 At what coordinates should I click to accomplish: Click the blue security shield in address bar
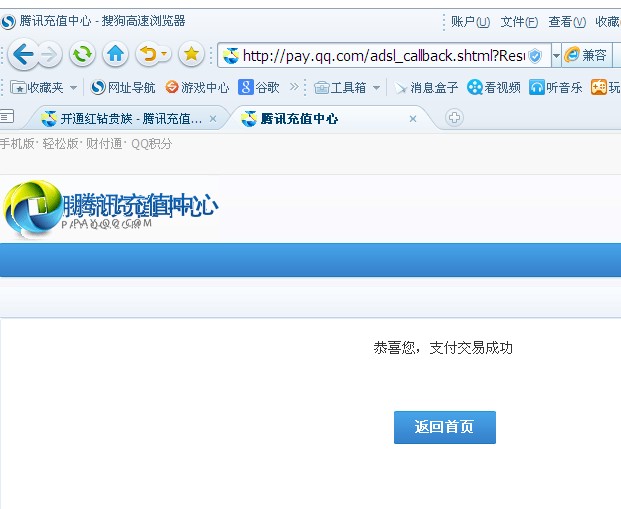[x=535, y=56]
